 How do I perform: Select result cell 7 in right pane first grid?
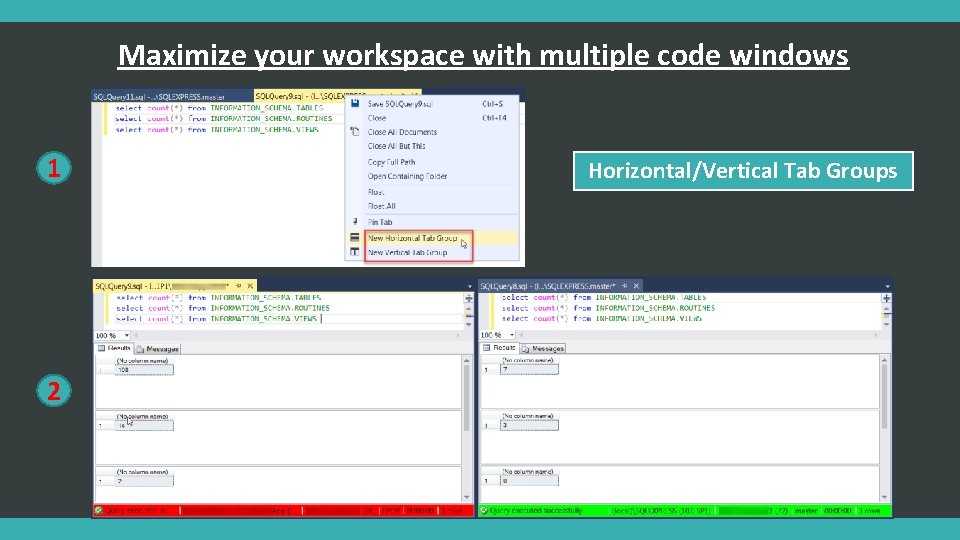(x=530, y=369)
